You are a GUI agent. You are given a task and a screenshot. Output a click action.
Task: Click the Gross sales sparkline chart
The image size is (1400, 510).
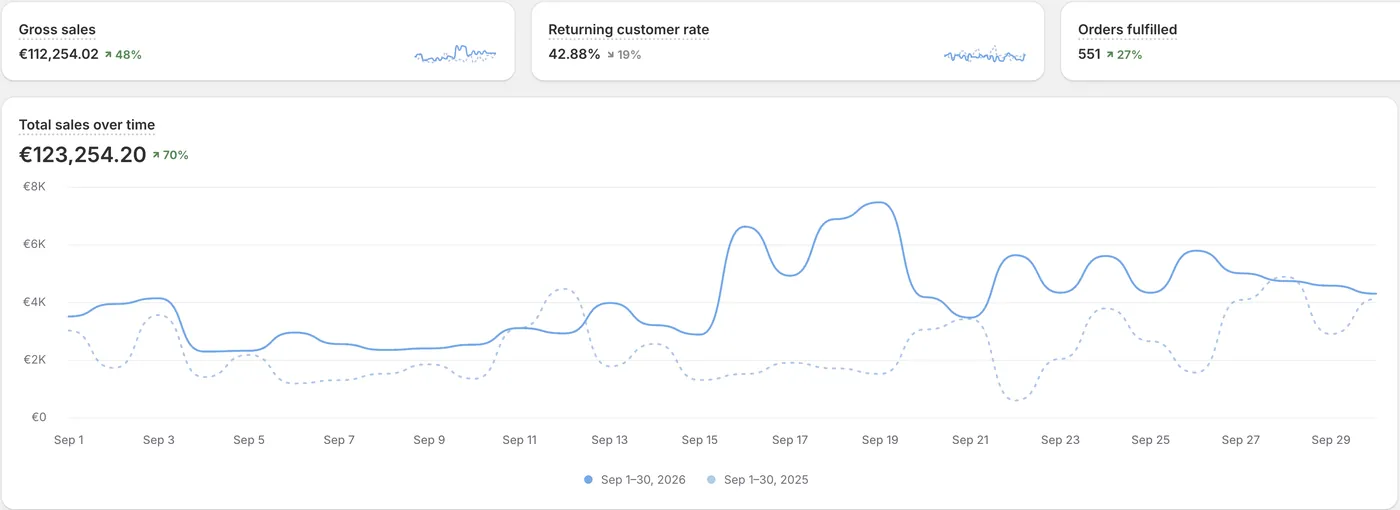pyautogui.click(x=456, y=54)
